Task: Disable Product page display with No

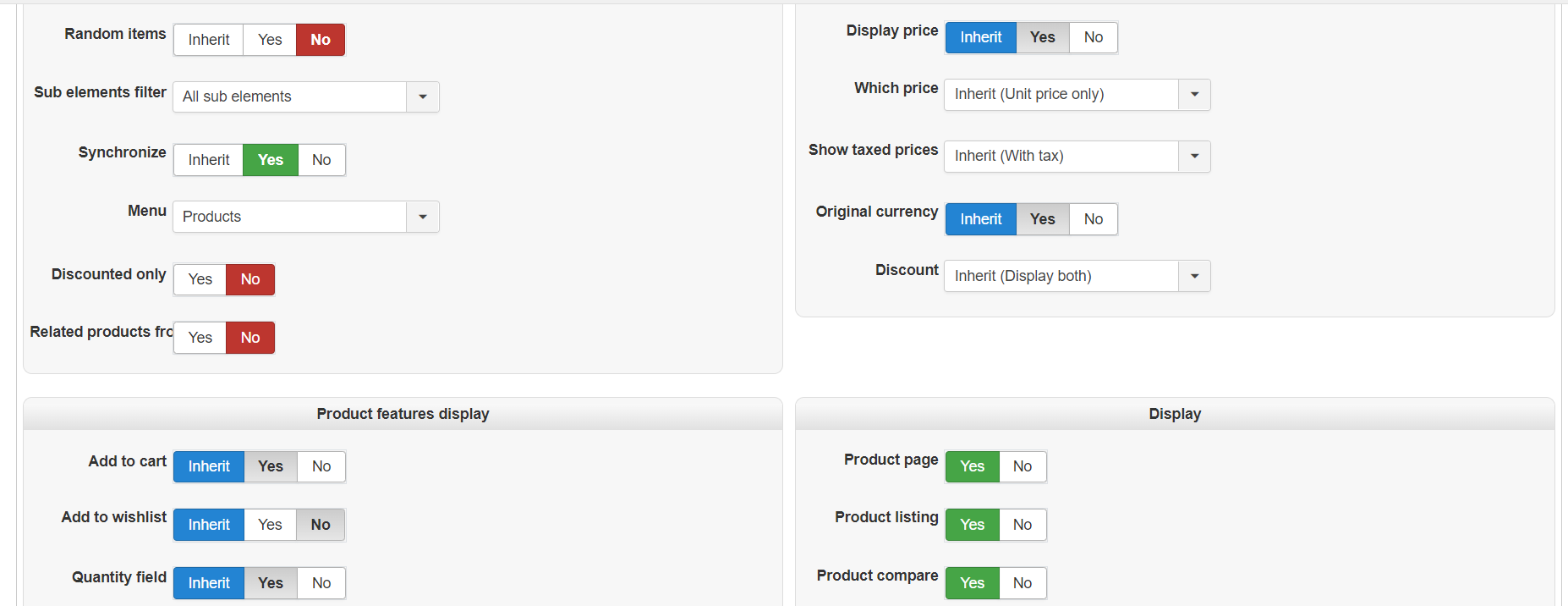Action: [1022, 466]
